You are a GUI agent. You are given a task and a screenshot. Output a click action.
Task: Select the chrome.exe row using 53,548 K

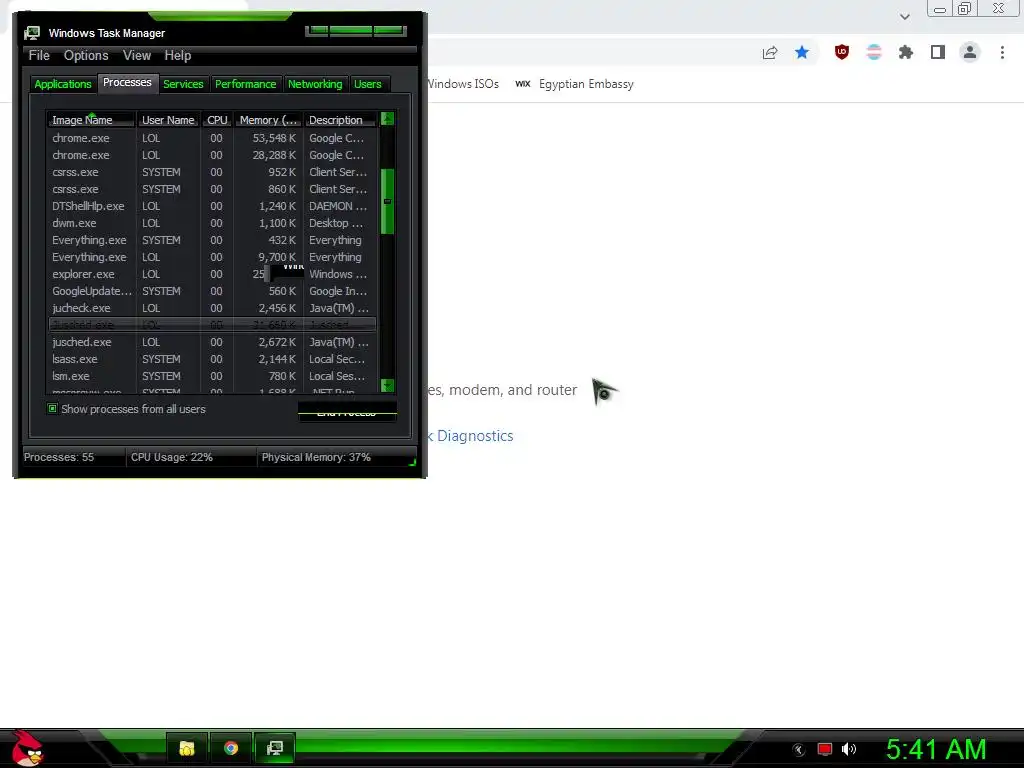tap(212, 138)
